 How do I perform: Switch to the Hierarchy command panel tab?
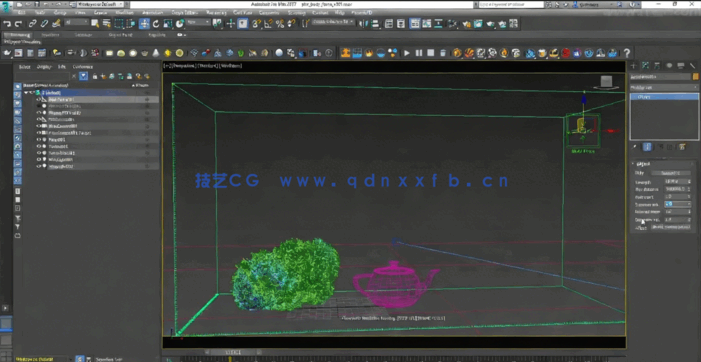click(x=657, y=66)
